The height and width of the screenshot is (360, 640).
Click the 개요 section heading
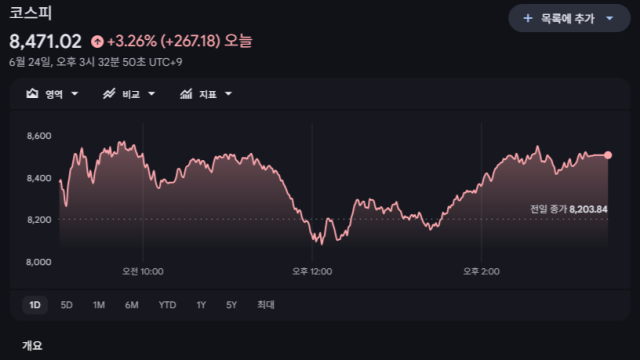[32, 346]
